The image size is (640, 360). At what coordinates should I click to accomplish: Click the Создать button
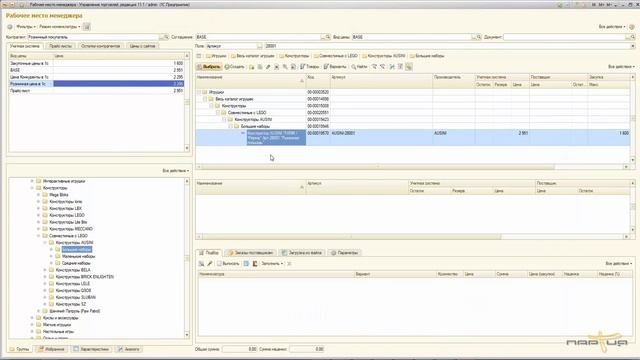pos(235,67)
